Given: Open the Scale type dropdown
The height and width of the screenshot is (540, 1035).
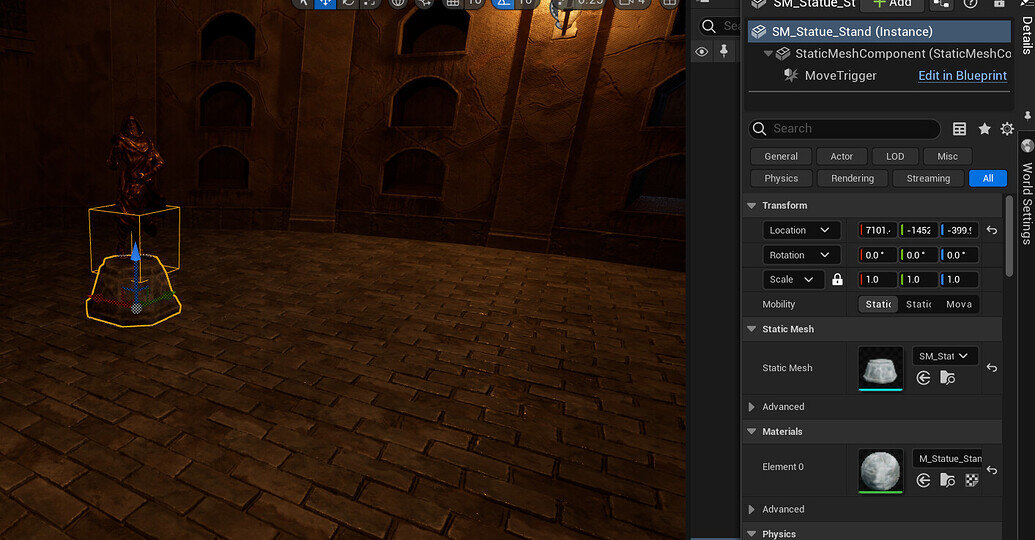Looking at the screenshot, I should pyautogui.click(x=793, y=279).
